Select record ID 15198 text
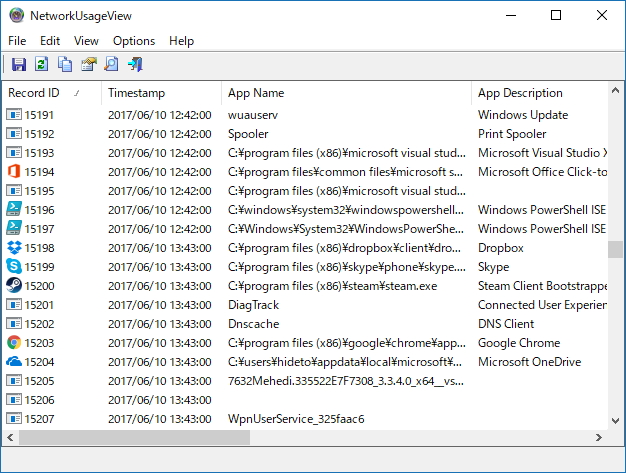Image resolution: width=626 pixels, height=473 pixels. click(39, 248)
